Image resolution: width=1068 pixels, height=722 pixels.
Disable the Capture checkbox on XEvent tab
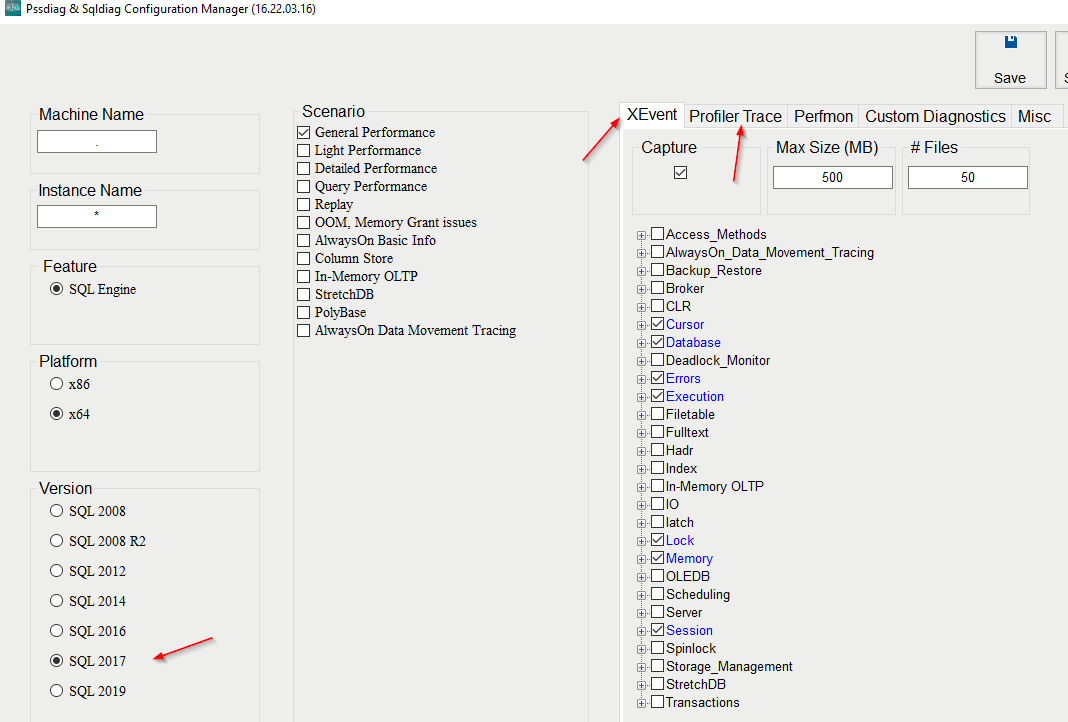click(x=681, y=171)
